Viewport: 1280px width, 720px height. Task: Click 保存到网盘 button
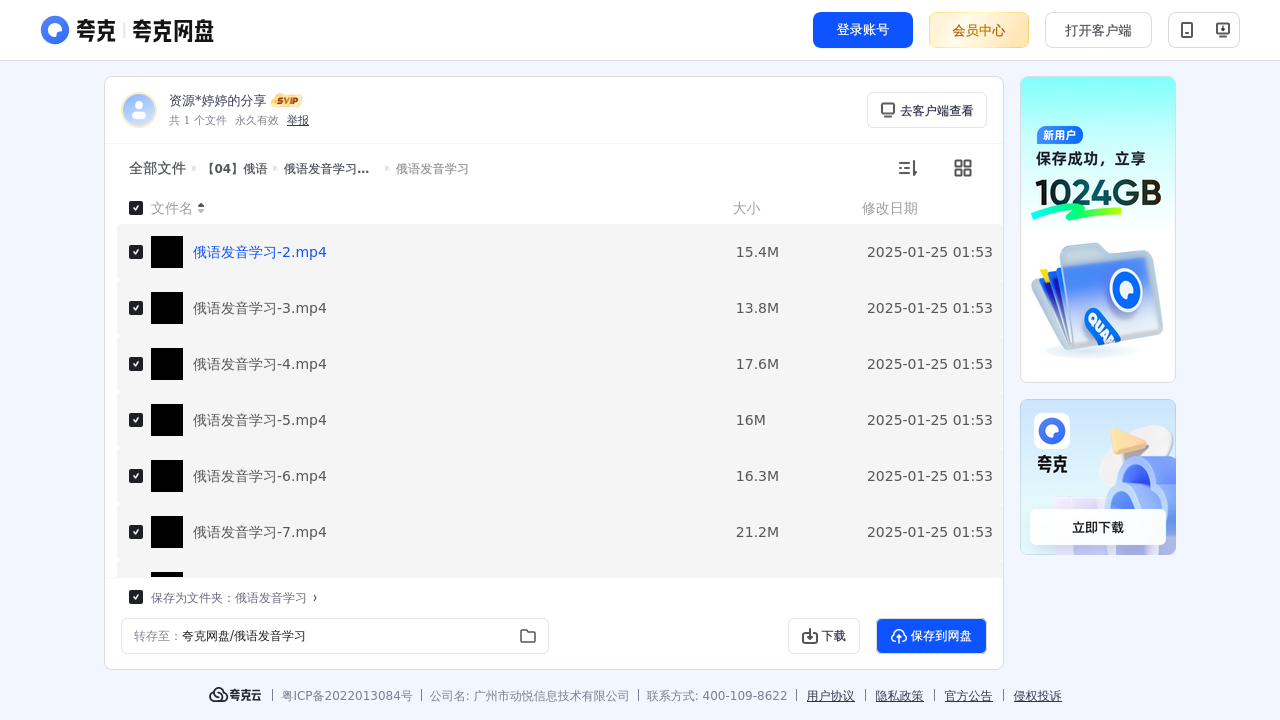tap(931, 636)
